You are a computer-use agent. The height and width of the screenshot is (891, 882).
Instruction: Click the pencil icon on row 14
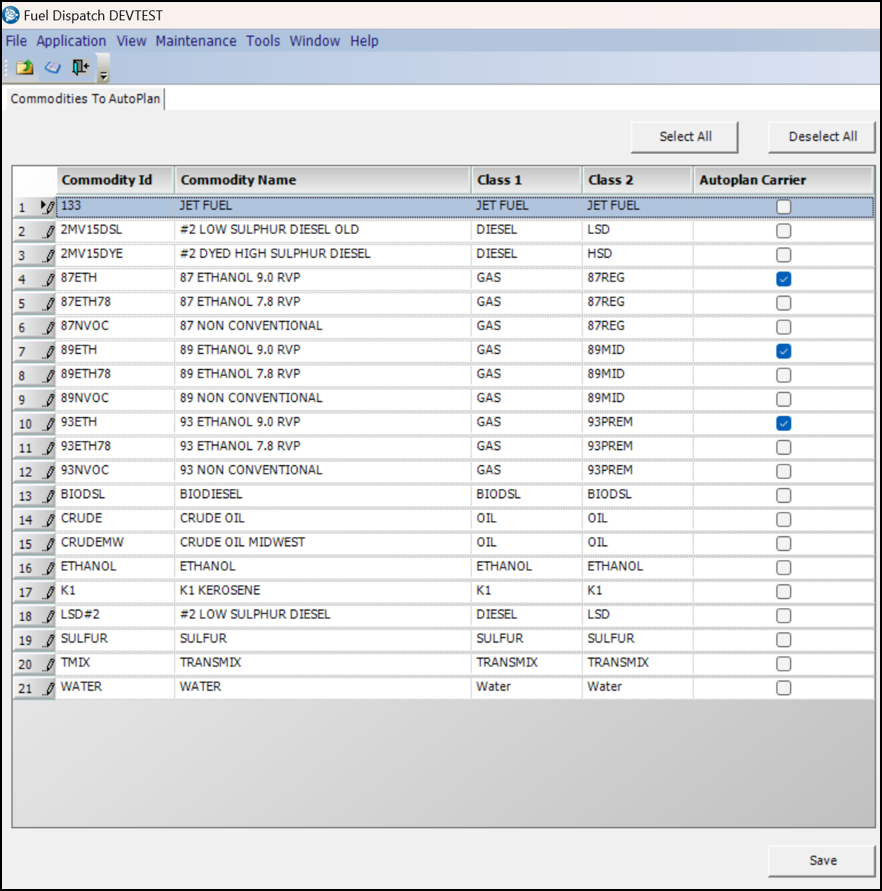pos(48,520)
